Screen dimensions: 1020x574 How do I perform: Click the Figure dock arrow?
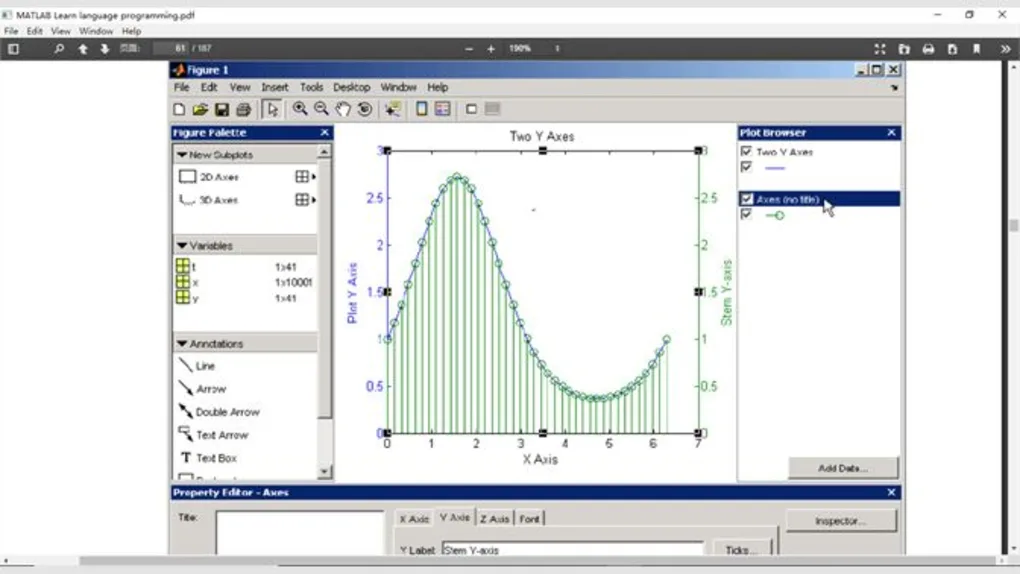[894, 88]
